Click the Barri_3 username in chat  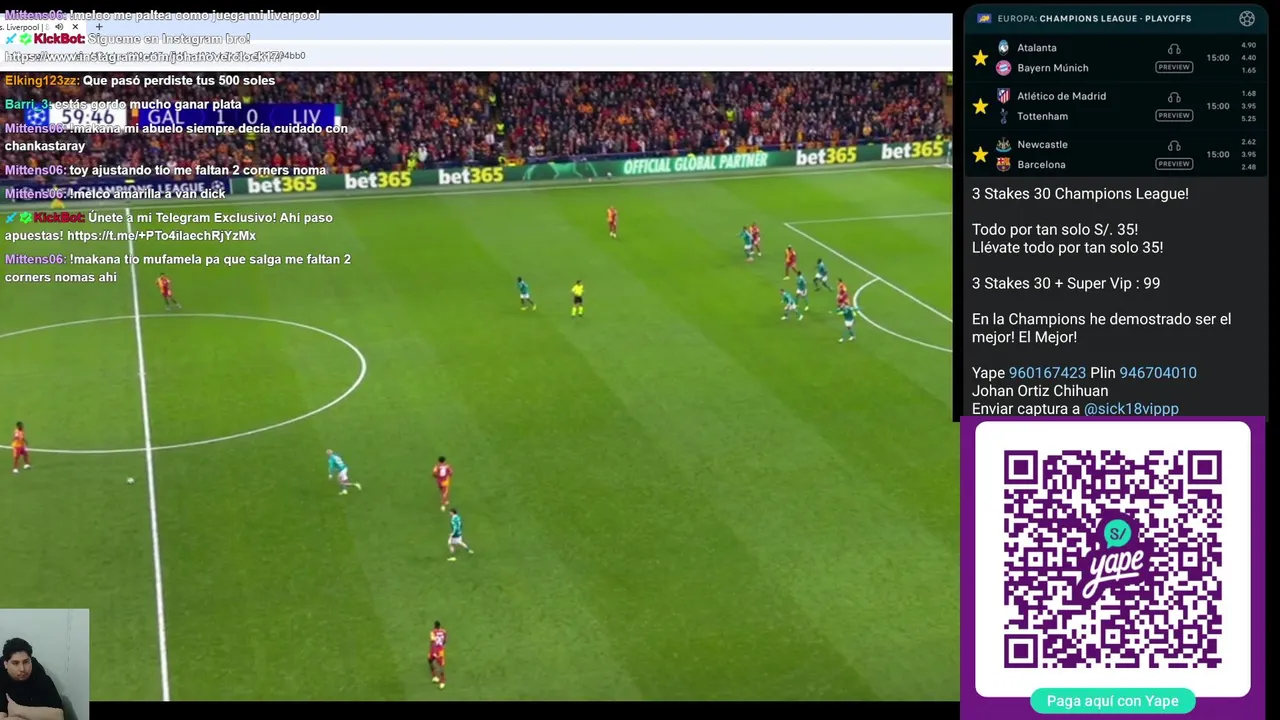pos(27,104)
